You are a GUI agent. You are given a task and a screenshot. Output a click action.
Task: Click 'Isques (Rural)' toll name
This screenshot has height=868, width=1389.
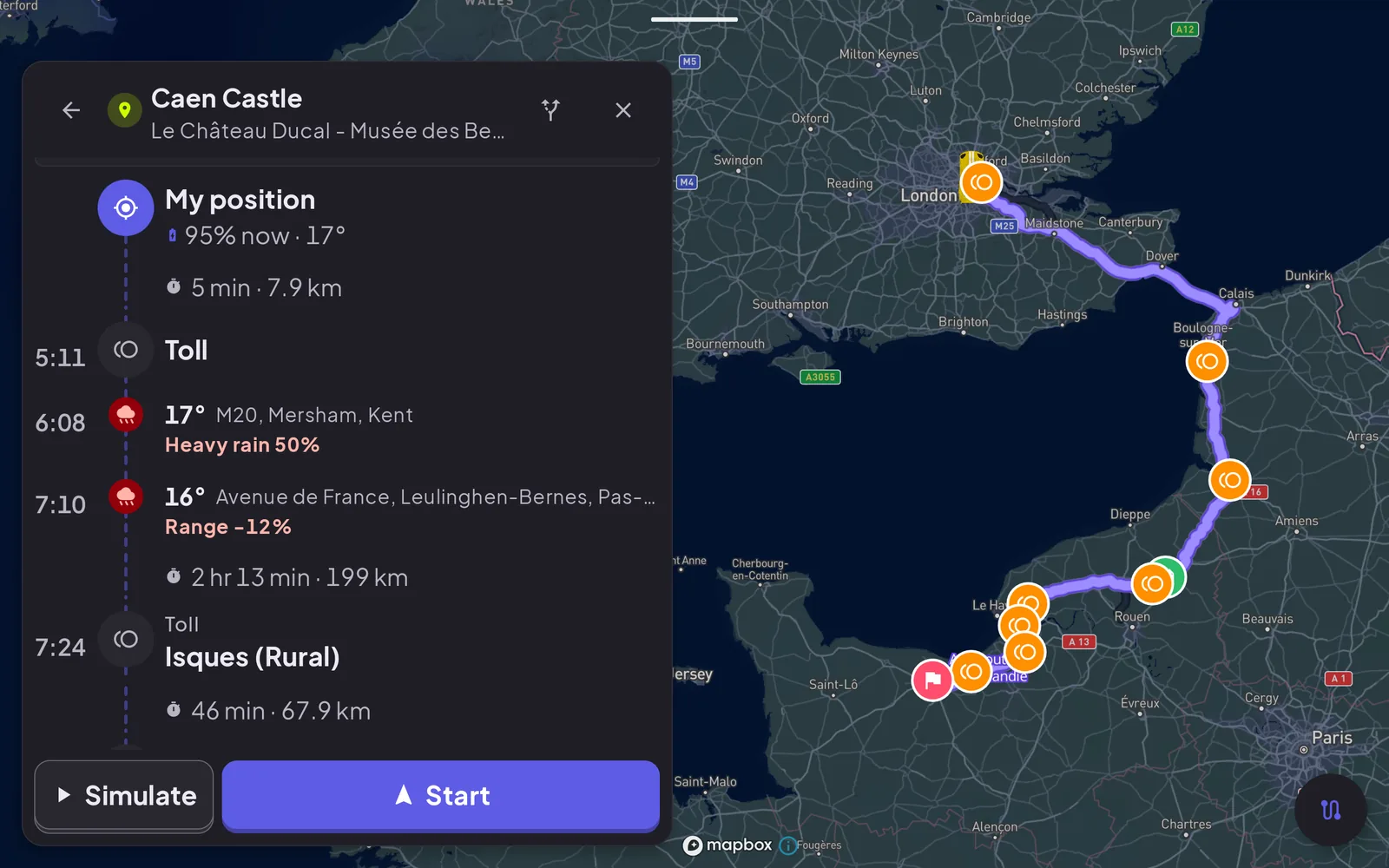253,657
